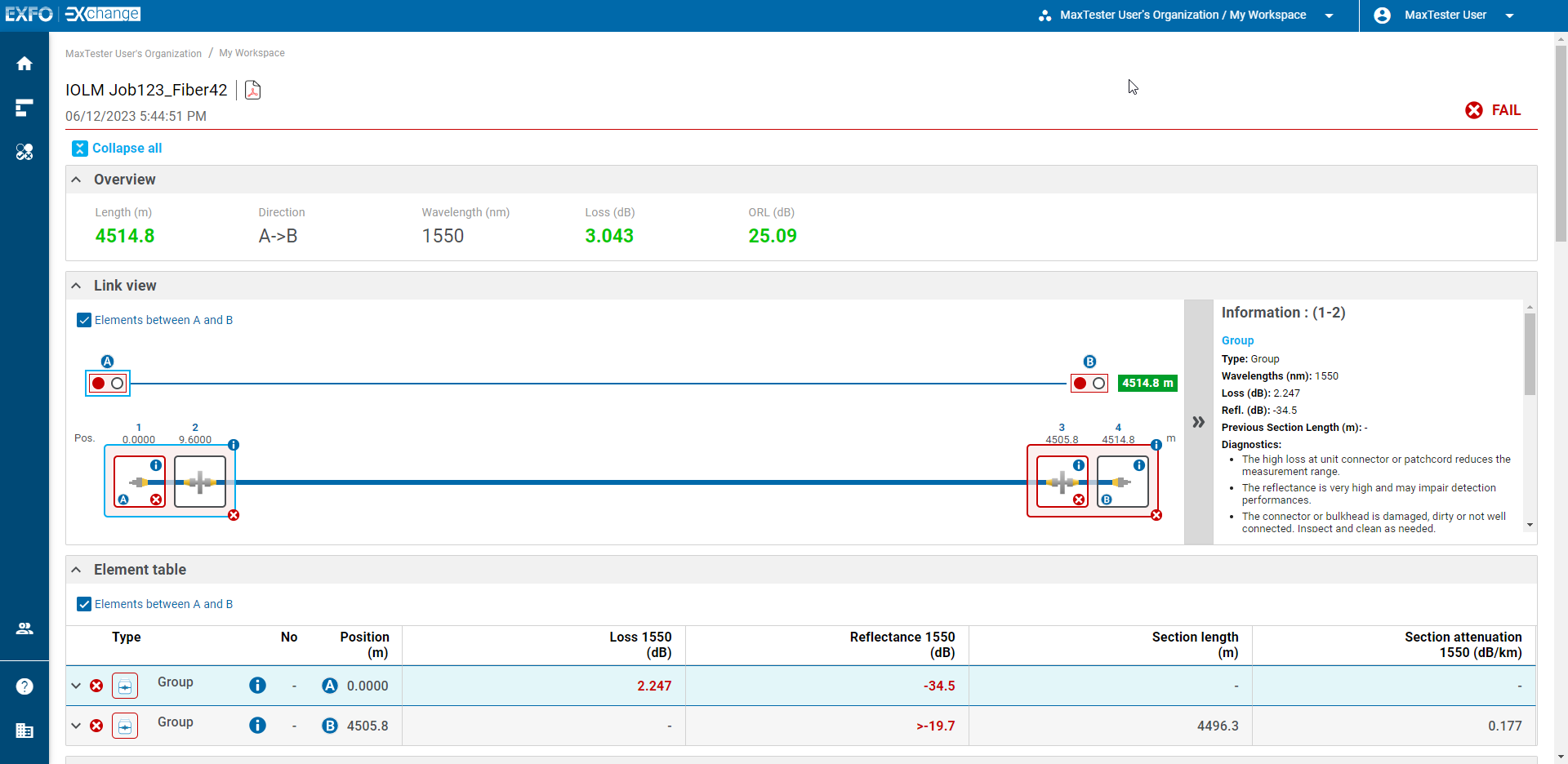Screen dimensions: 1568x764
Task: Open the results list icon in the sidebar
Action: pyautogui.click(x=24, y=108)
